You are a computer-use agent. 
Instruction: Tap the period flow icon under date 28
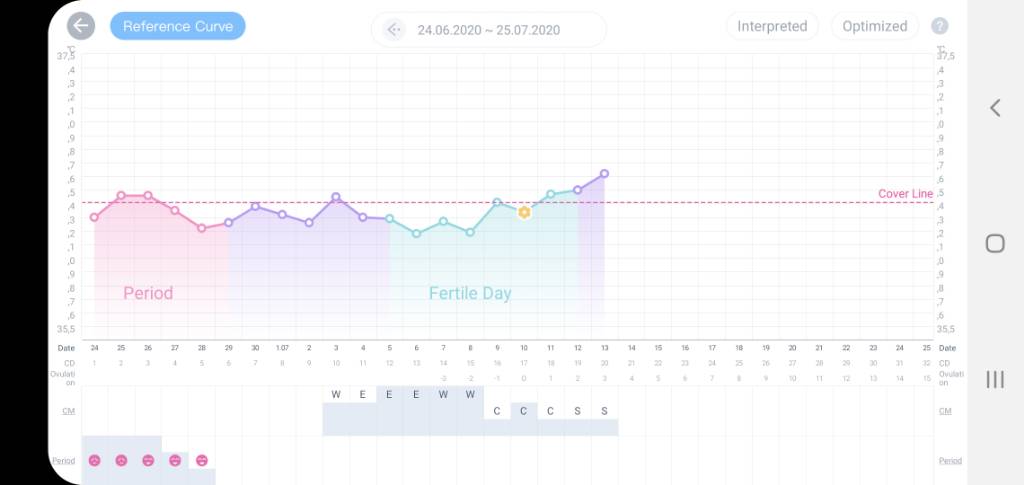click(x=202, y=460)
